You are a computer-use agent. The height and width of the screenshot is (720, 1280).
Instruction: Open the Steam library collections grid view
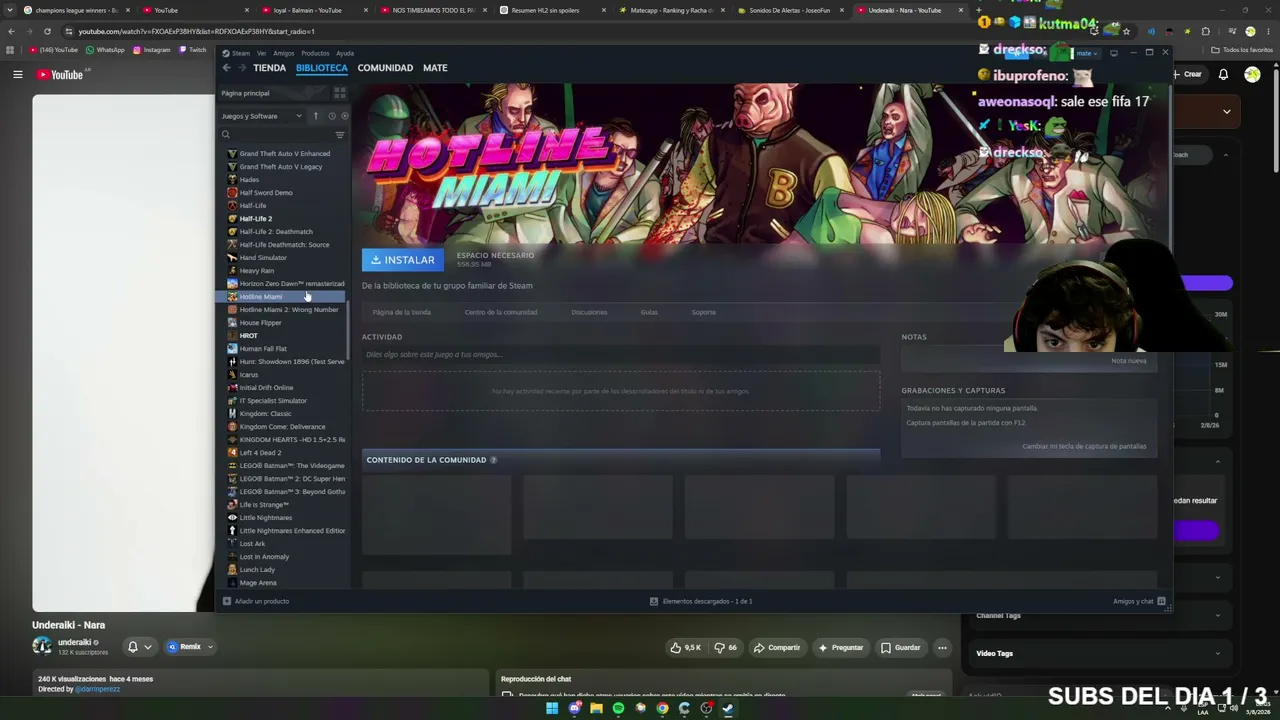point(340,93)
